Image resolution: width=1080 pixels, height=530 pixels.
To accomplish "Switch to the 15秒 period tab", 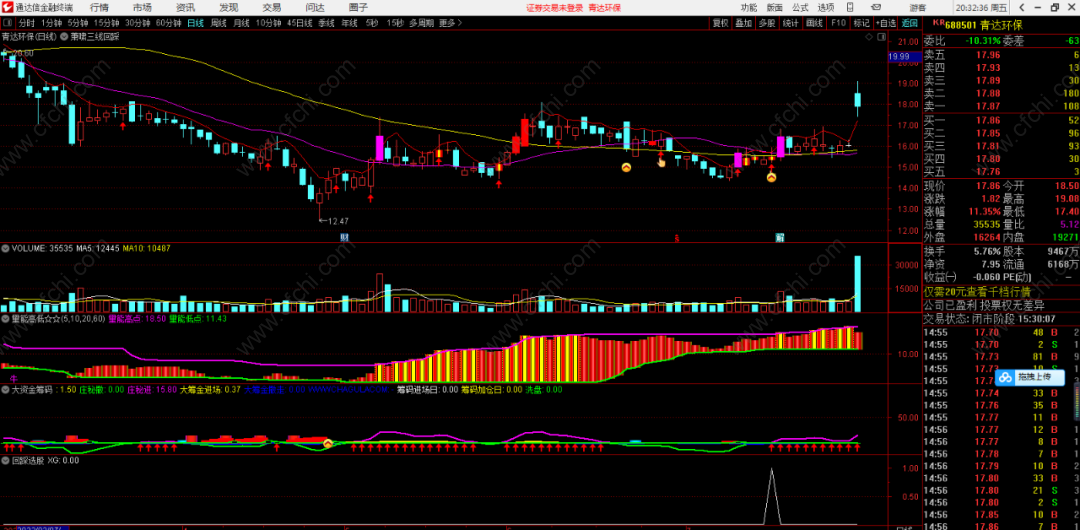I will [x=395, y=23].
